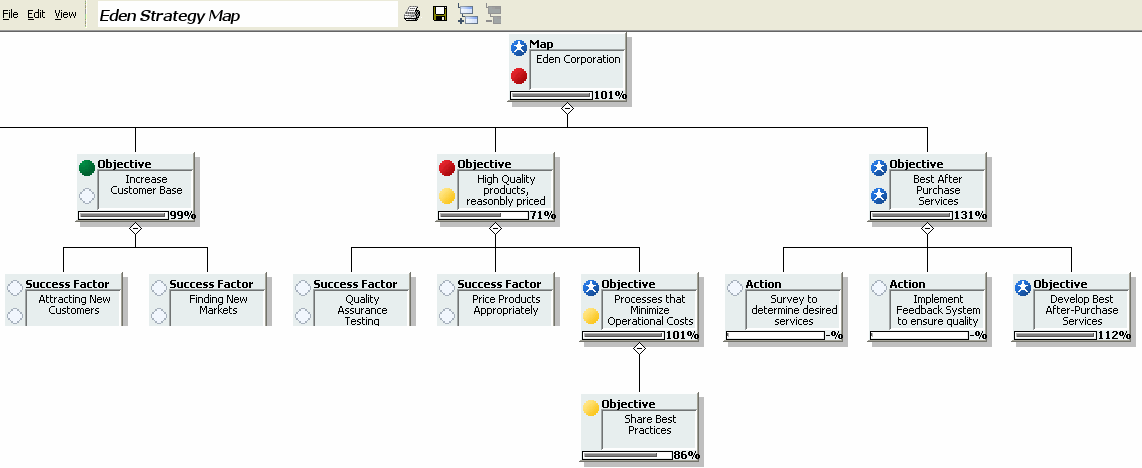Collapse Processes that Minimize Operational Costs node
The width and height of the screenshot is (1142, 468).
click(639, 349)
